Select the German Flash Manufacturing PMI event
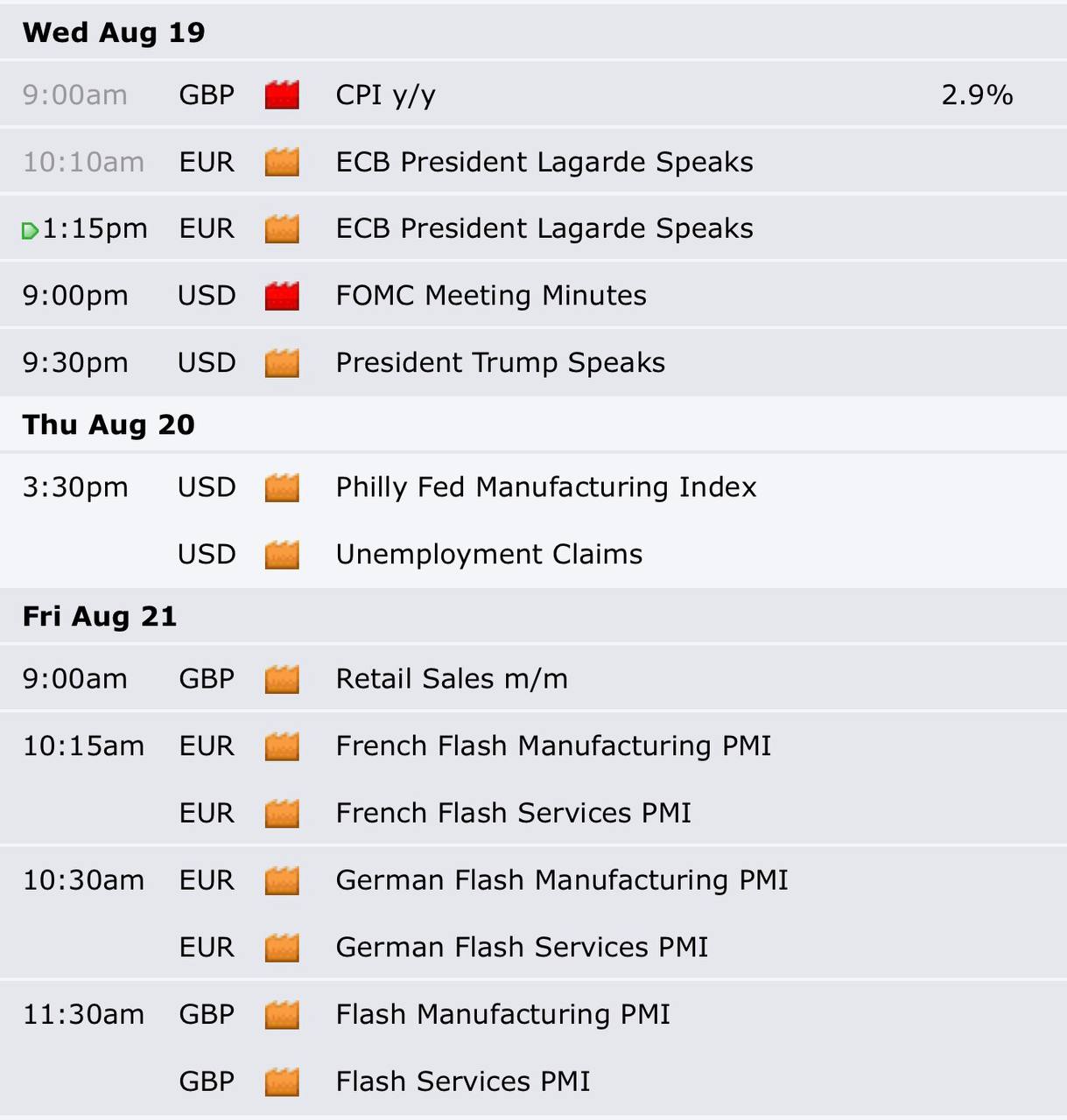Screen dimensions: 1067x1120 tap(562, 880)
